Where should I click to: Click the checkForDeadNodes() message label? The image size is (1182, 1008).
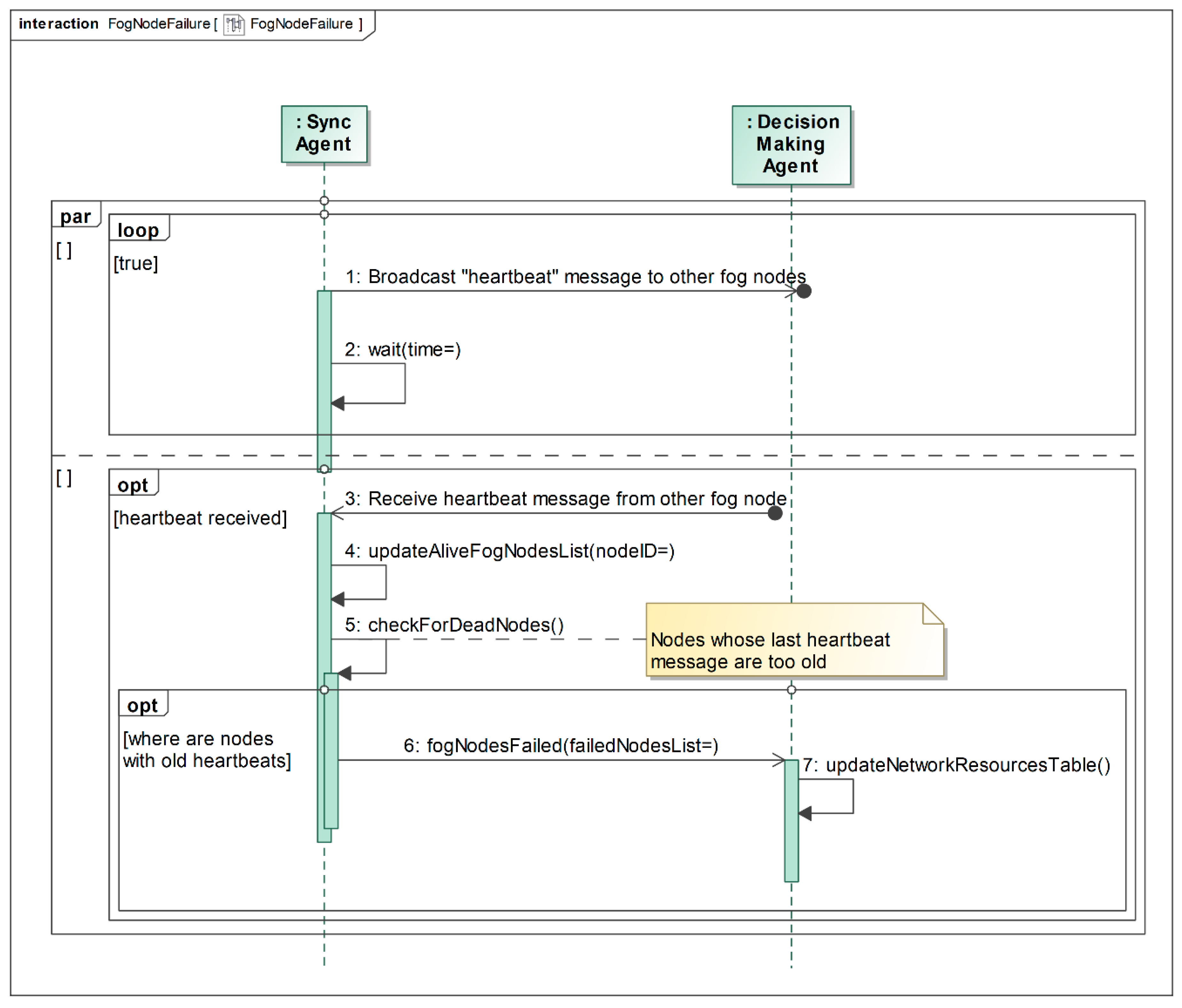click(x=454, y=625)
